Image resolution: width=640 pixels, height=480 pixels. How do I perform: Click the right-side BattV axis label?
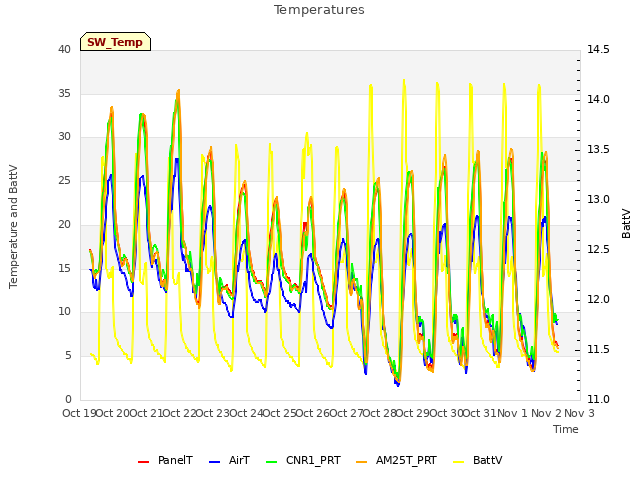pyautogui.click(x=626, y=224)
